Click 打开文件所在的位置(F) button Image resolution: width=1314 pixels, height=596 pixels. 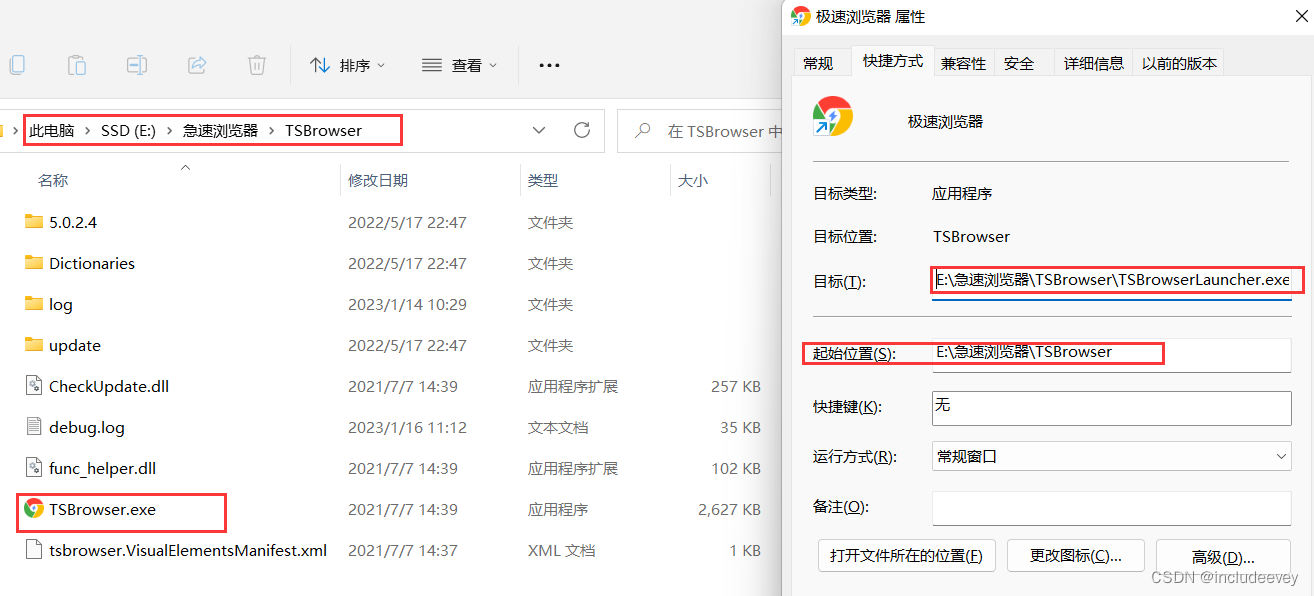(907, 556)
